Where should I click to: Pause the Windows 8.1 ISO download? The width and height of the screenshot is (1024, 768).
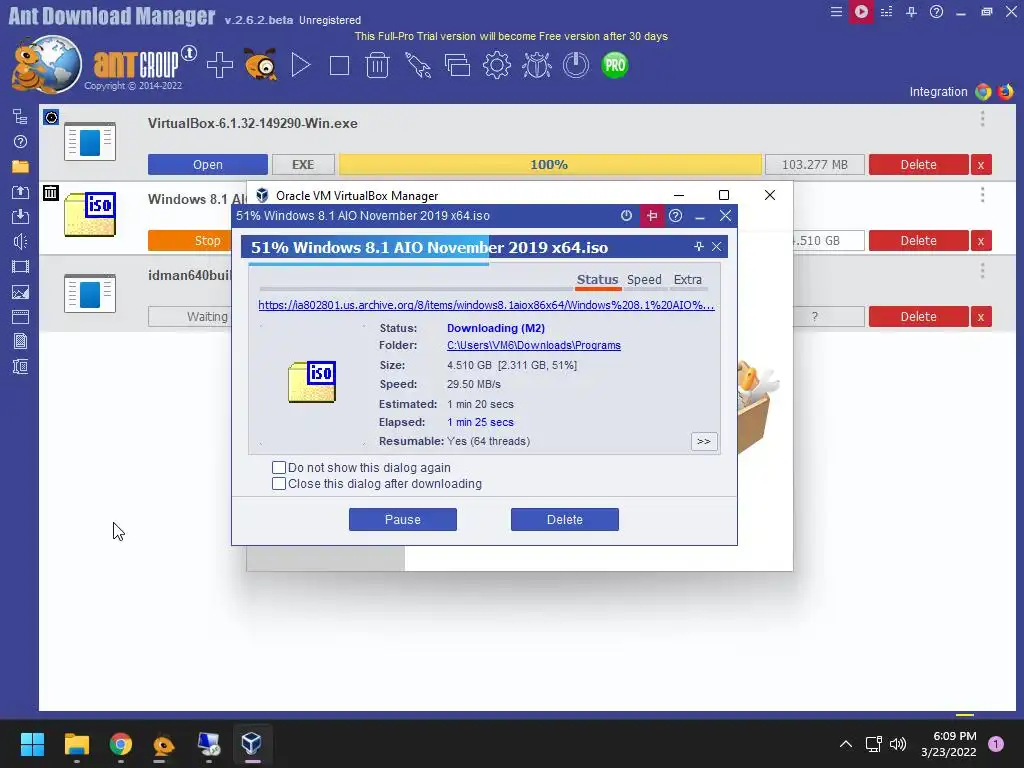(403, 520)
